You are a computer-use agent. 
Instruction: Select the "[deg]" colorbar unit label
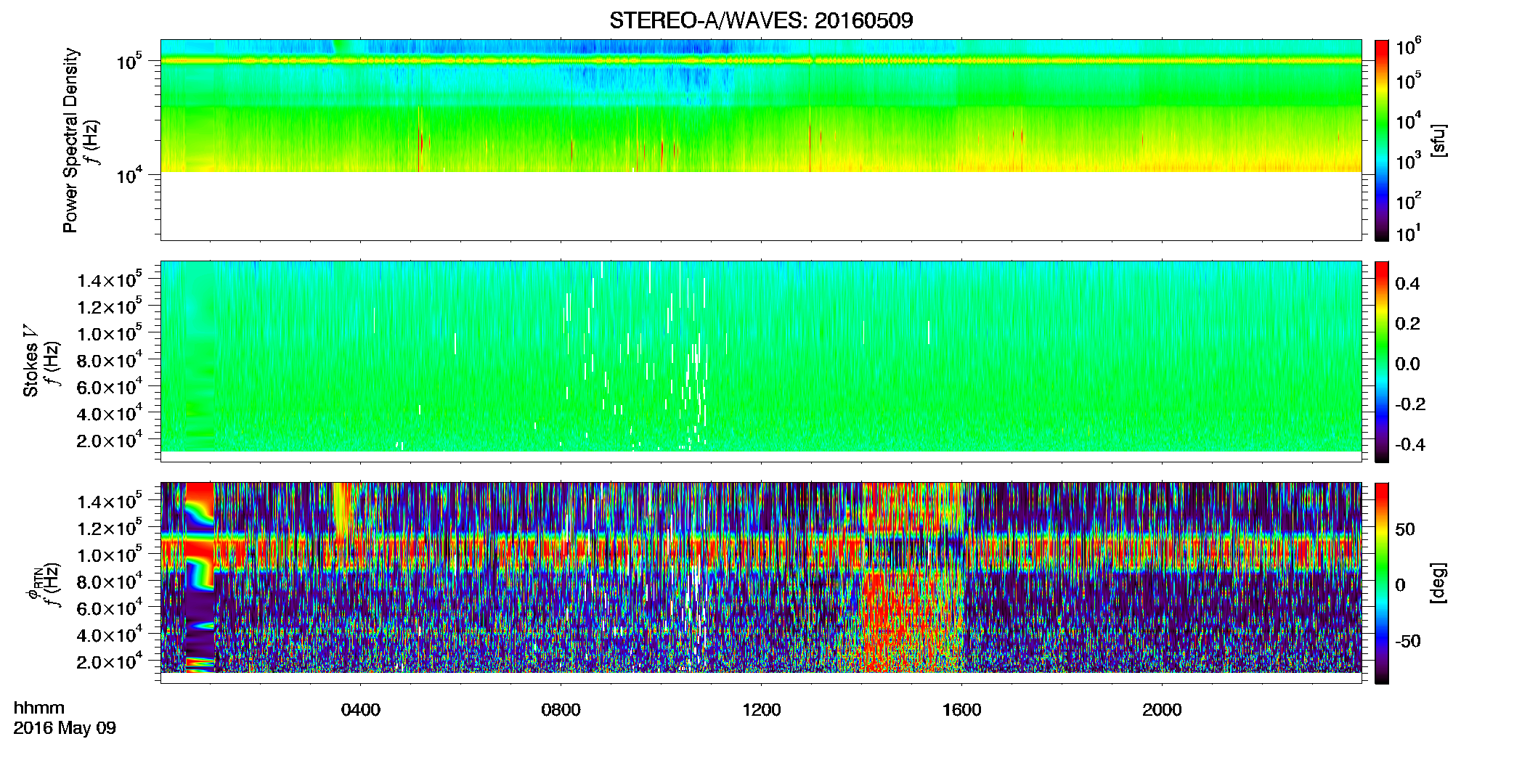tap(1438, 582)
